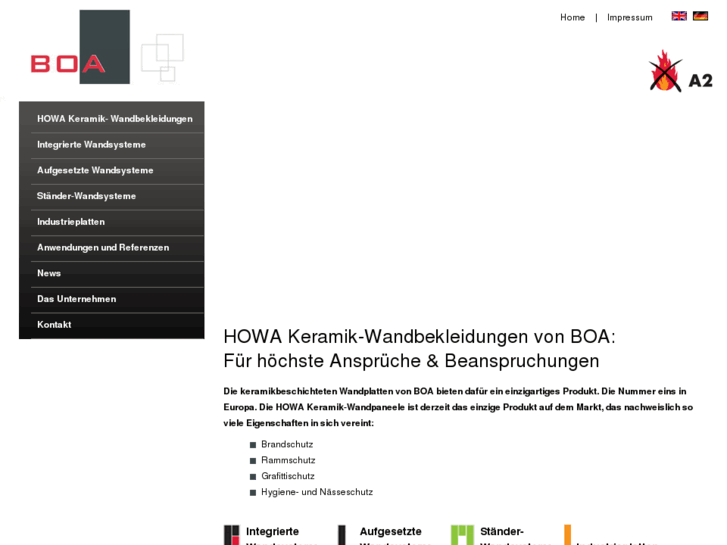Click the Rammschutz list item
Screen dimensions: 727x545
click(288, 460)
